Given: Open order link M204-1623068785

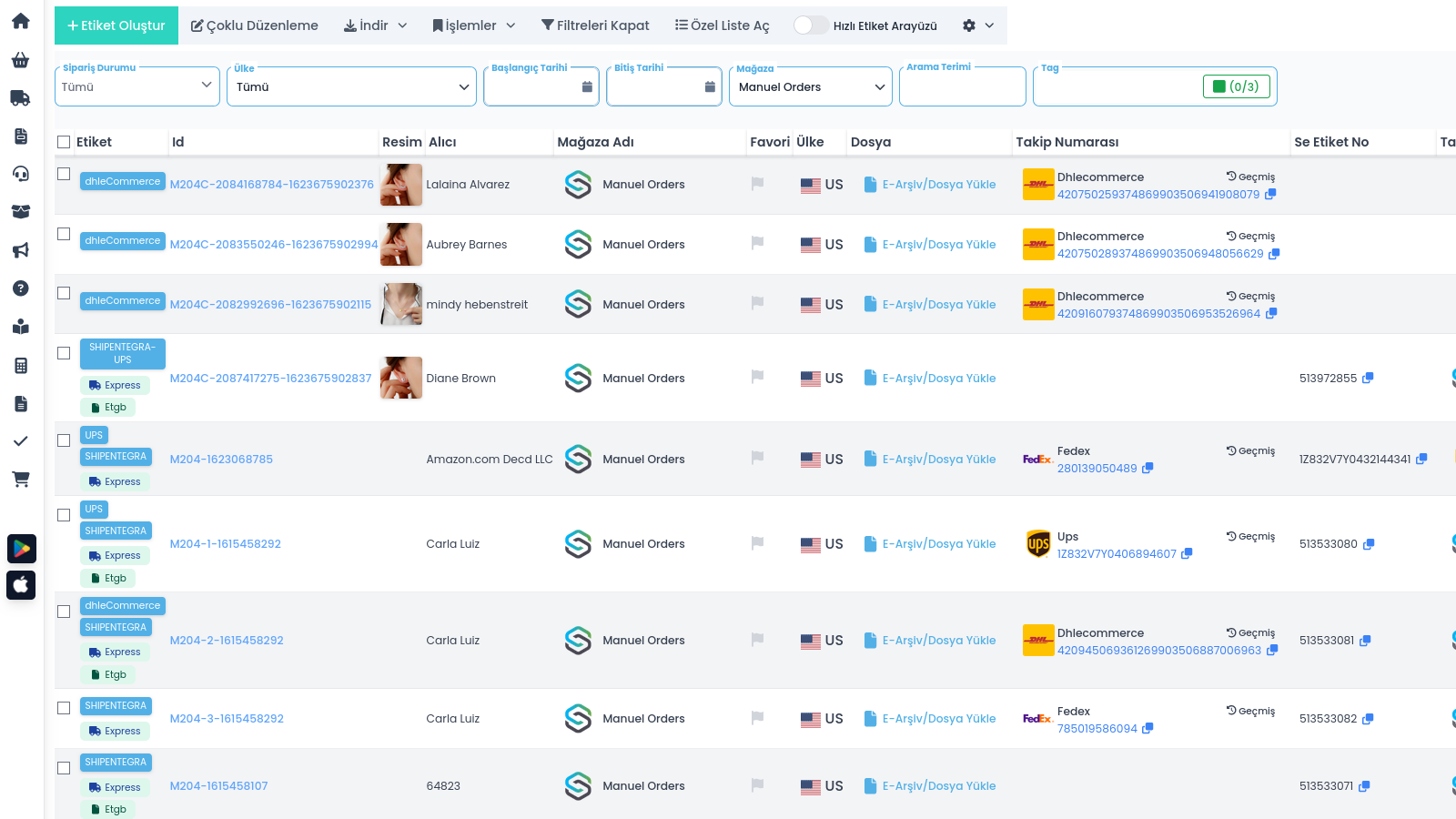Looking at the screenshot, I should 221,460.
